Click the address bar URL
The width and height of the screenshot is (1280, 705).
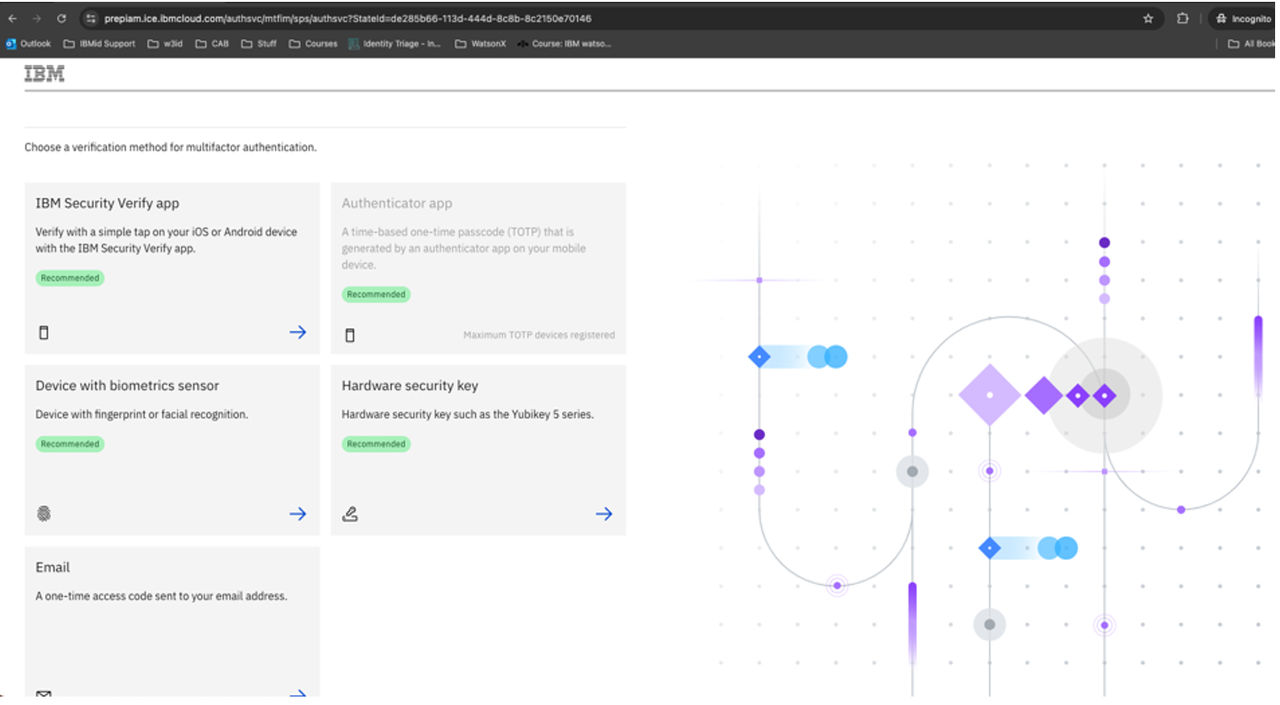click(x=347, y=18)
